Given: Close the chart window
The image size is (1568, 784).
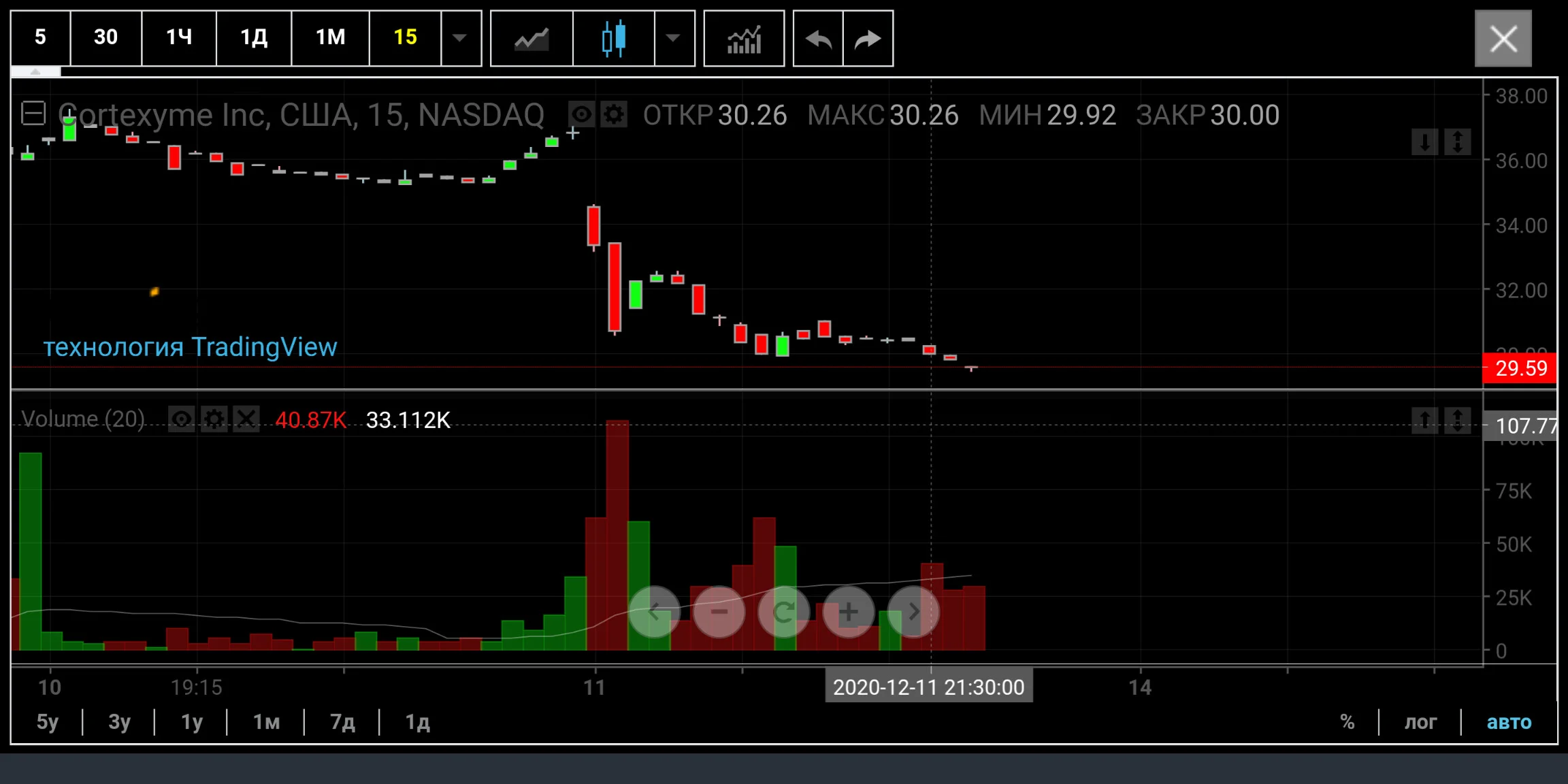Looking at the screenshot, I should click(1503, 38).
